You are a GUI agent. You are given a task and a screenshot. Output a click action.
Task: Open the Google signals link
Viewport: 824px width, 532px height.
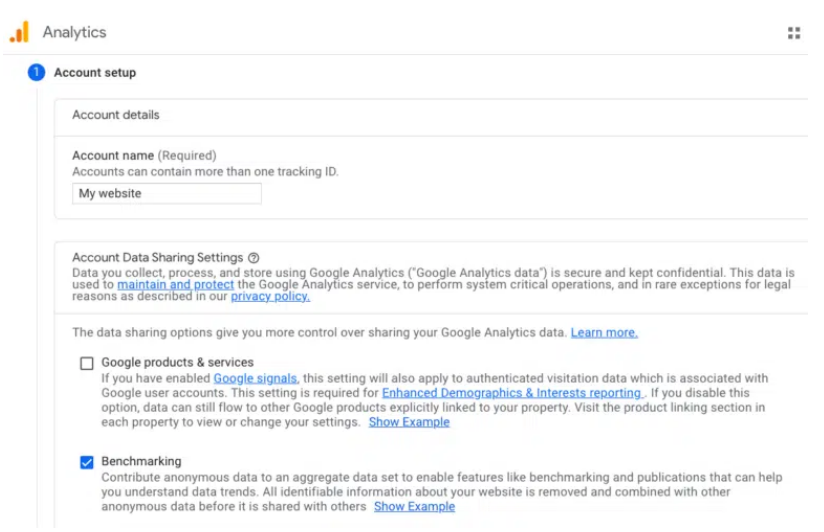(x=256, y=378)
